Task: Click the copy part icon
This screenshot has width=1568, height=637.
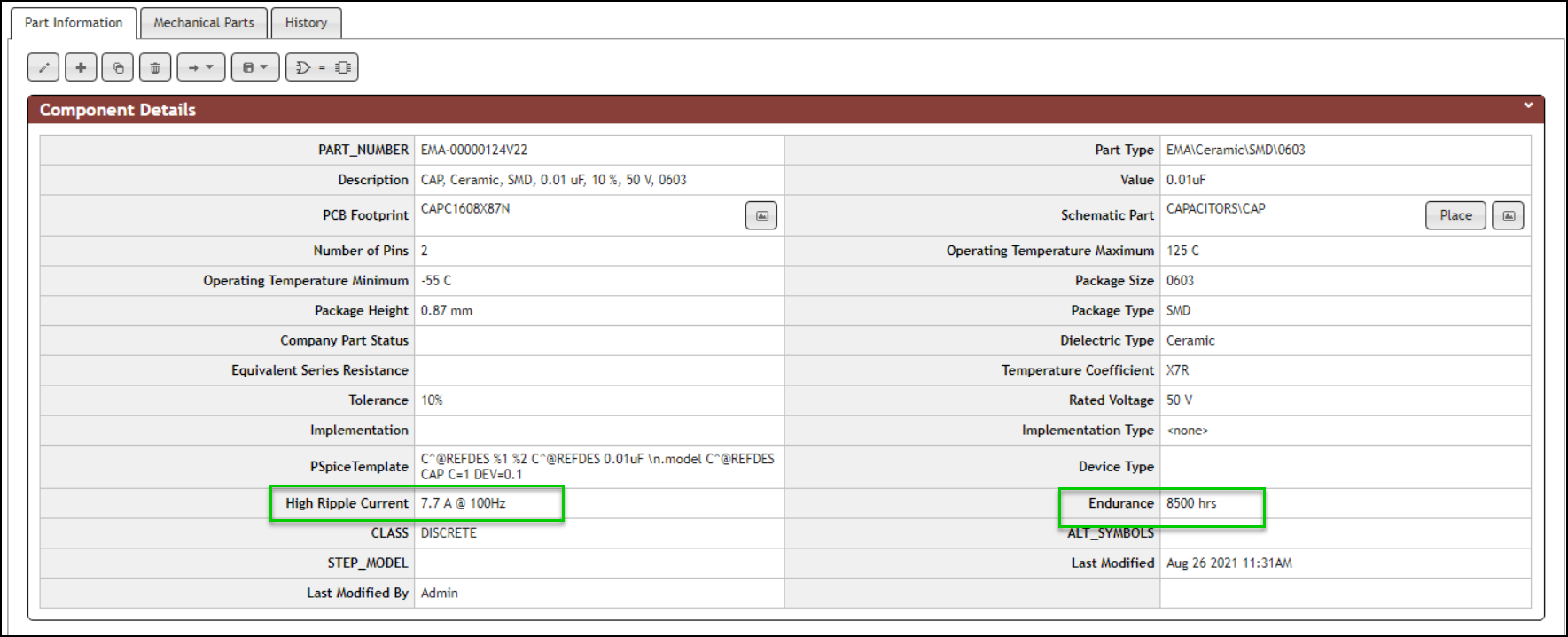Action: click(x=118, y=67)
